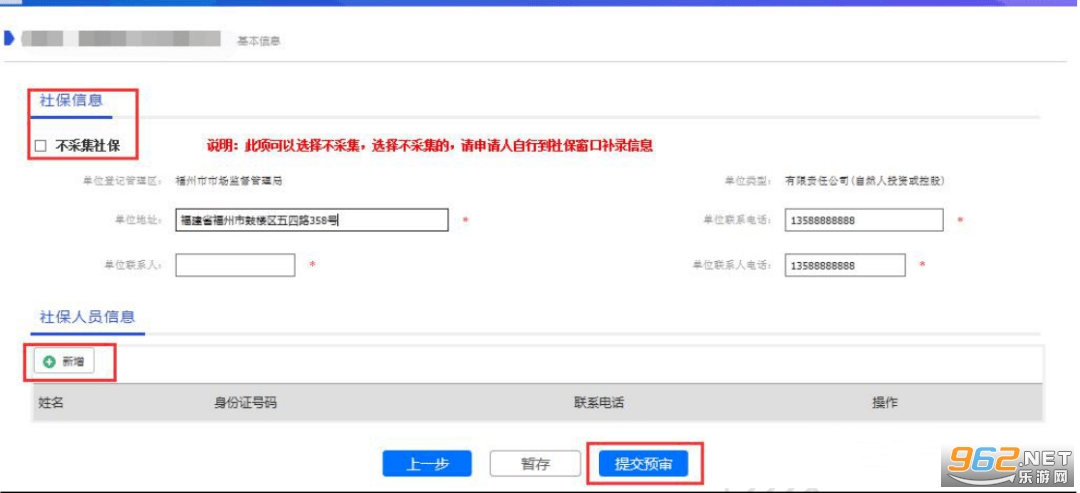Click the 单位联系电话 phone field
The height and width of the screenshot is (493, 1080).
tap(864, 220)
